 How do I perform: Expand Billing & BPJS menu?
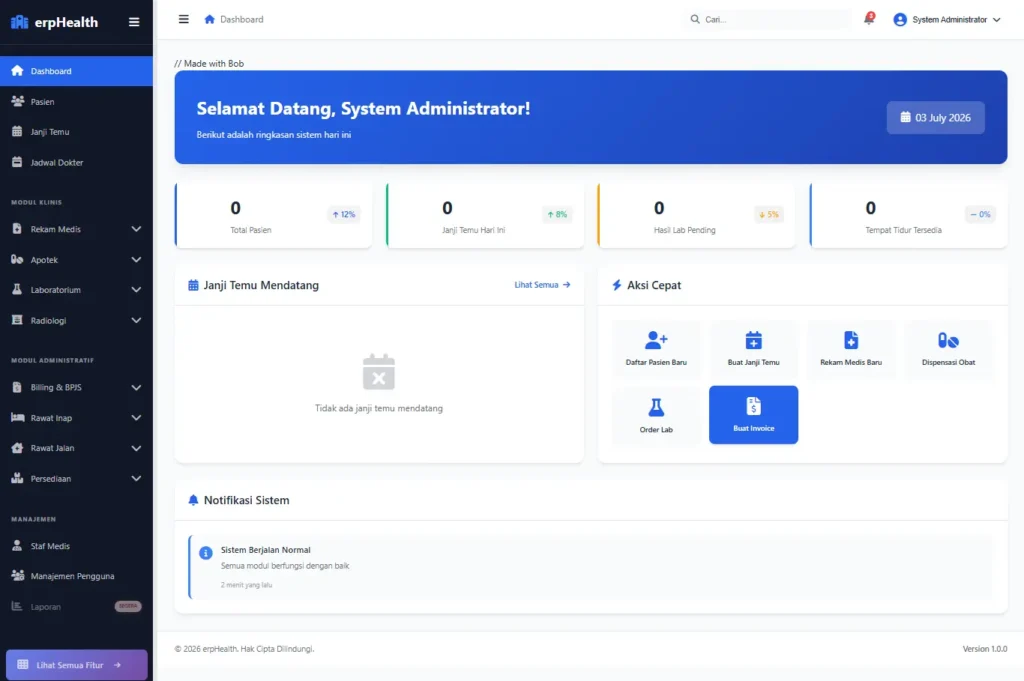76,387
